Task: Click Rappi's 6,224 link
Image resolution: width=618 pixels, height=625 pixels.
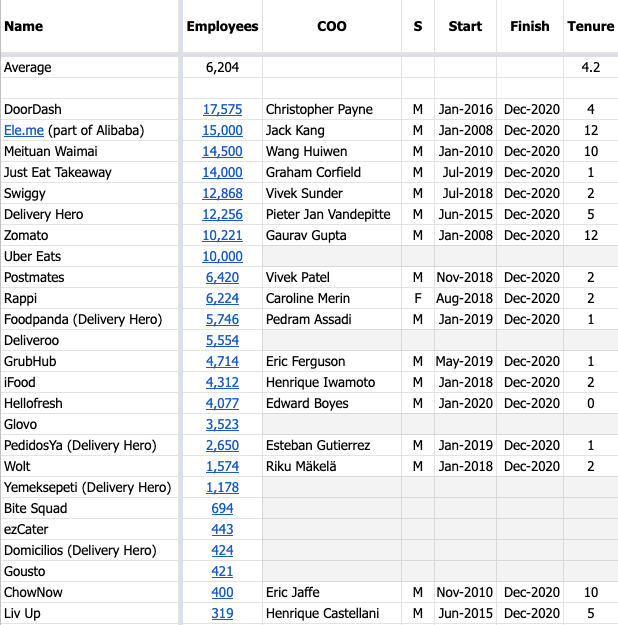Action: click(x=222, y=298)
